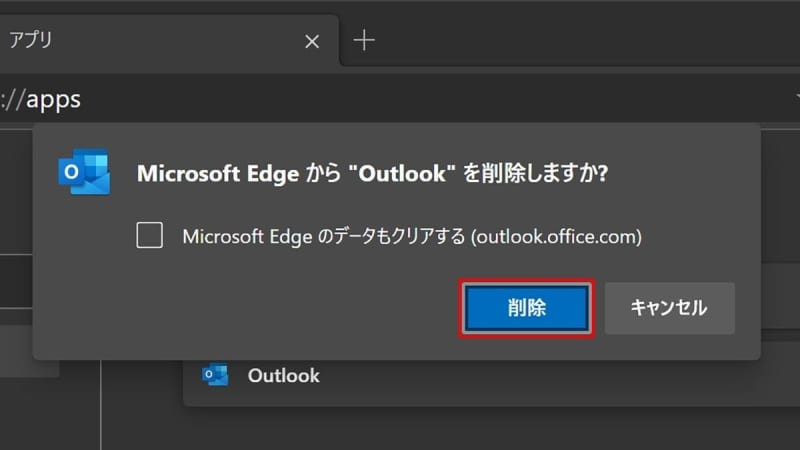800x450 pixels.
Task: Click the large Outlook icon in dialog
Action: click(x=84, y=171)
